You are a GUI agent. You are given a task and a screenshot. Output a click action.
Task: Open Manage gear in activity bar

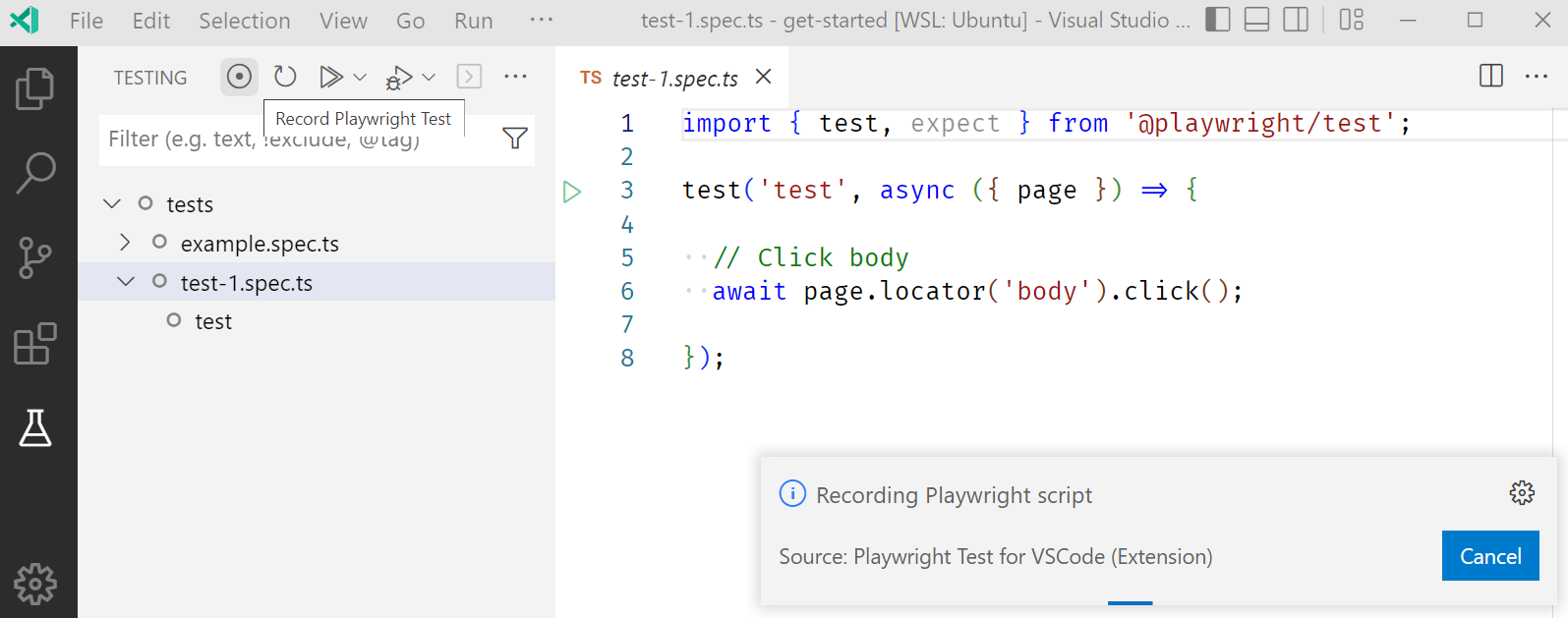(x=35, y=584)
